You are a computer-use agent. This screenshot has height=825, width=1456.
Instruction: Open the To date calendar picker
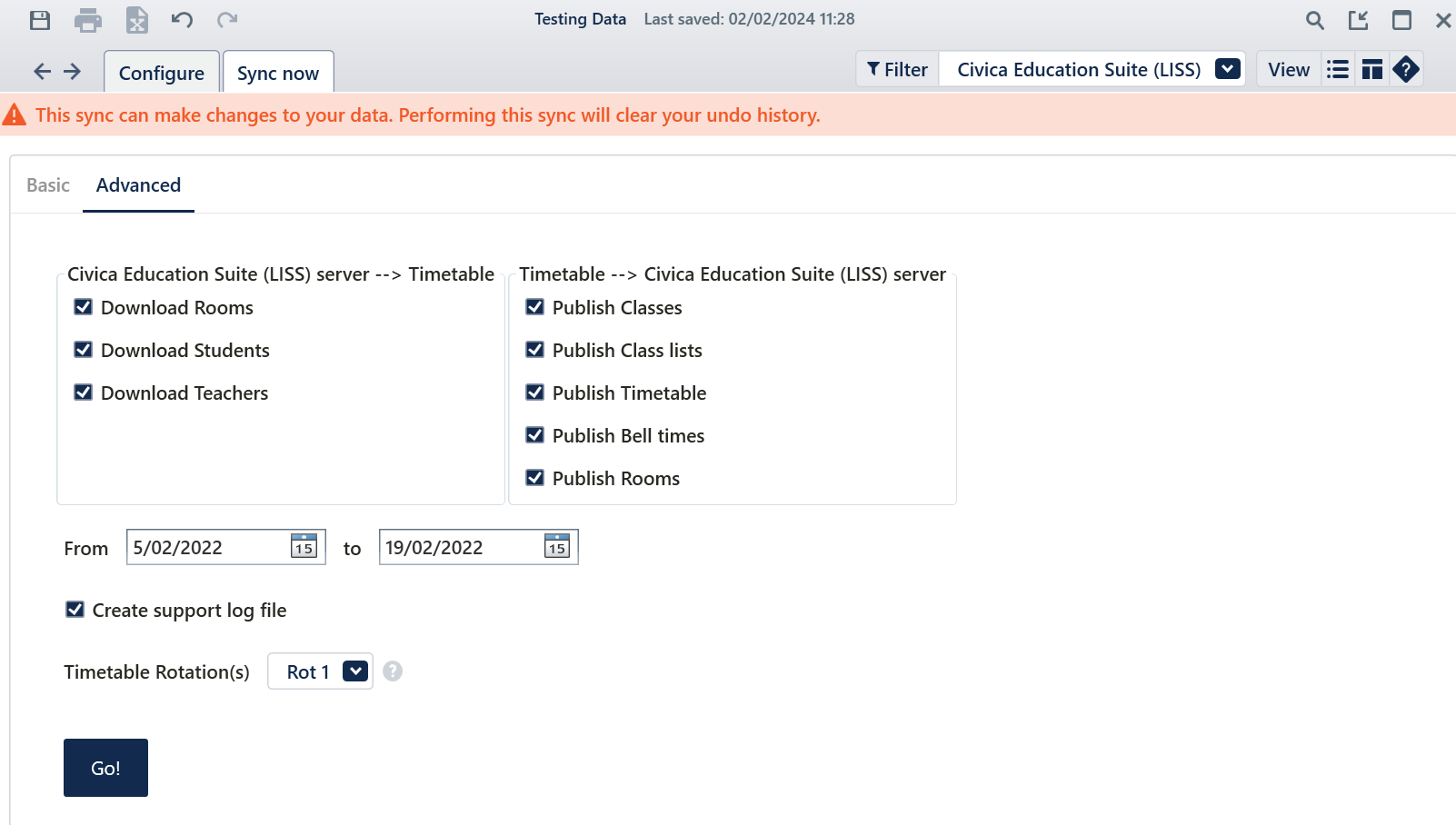[556, 546]
